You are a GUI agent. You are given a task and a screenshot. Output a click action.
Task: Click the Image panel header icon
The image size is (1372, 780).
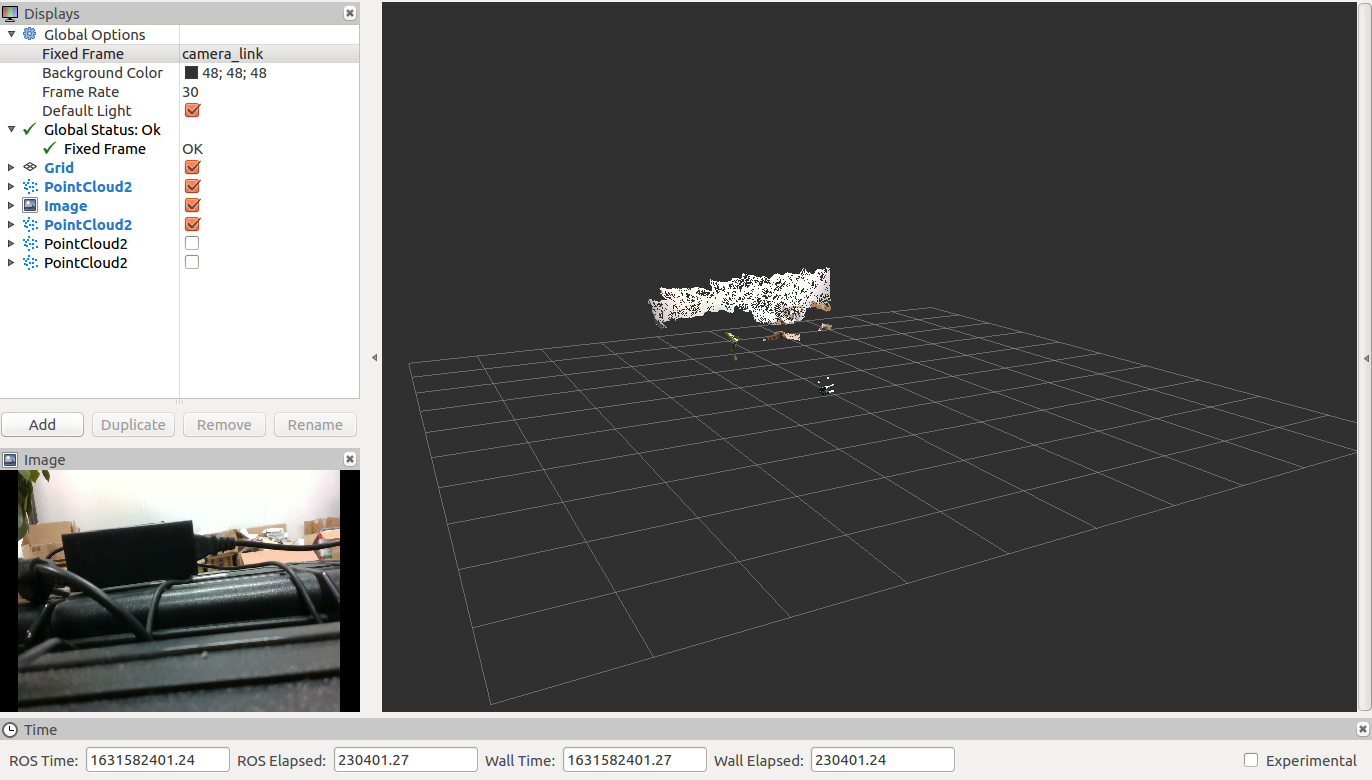(x=9, y=459)
